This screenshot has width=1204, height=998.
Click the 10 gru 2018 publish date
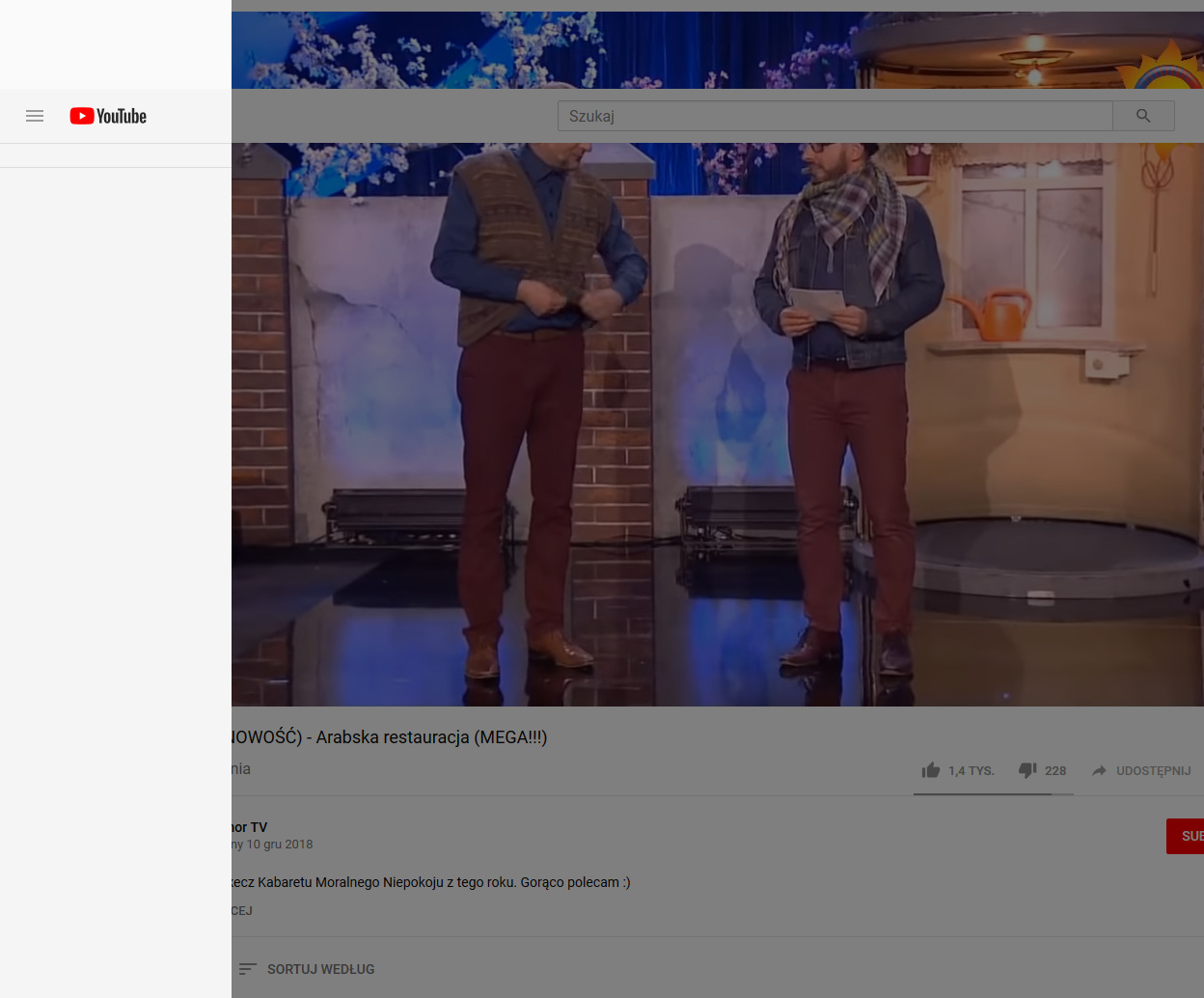coord(280,845)
